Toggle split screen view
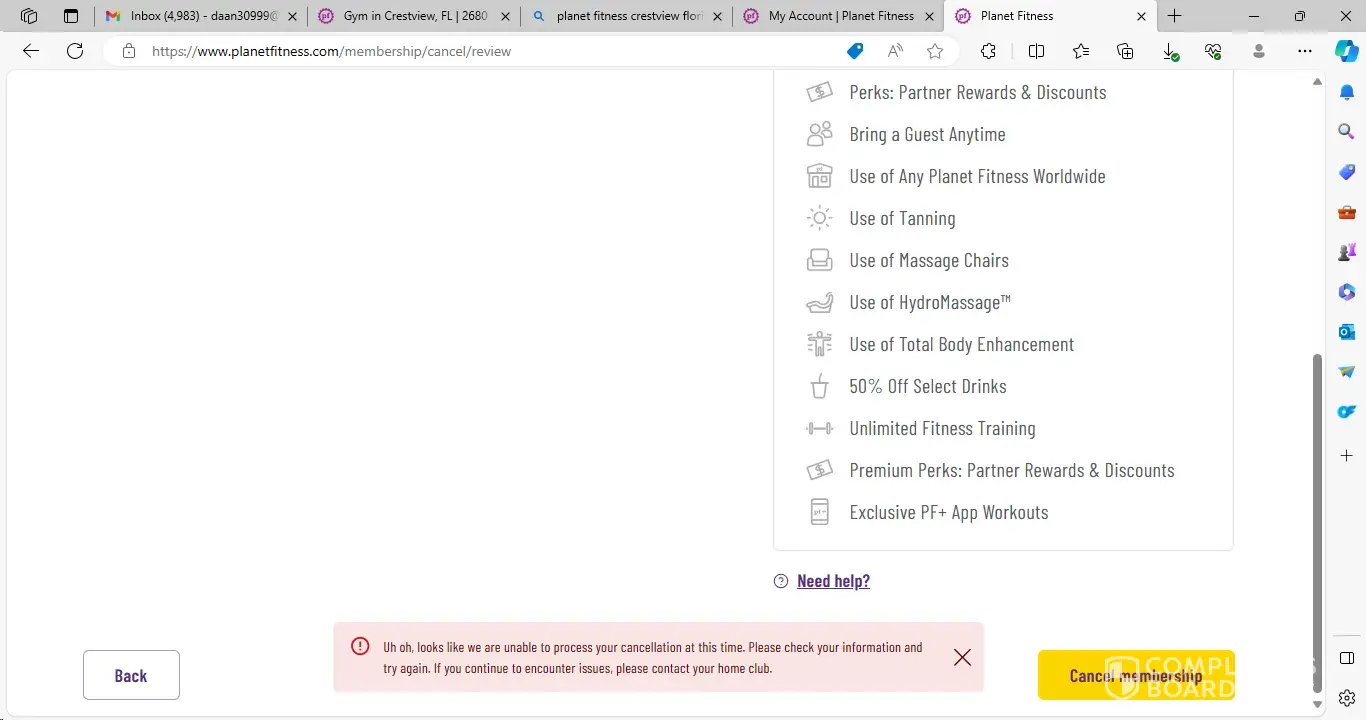 pyautogui.click(x=1036, y=51)
